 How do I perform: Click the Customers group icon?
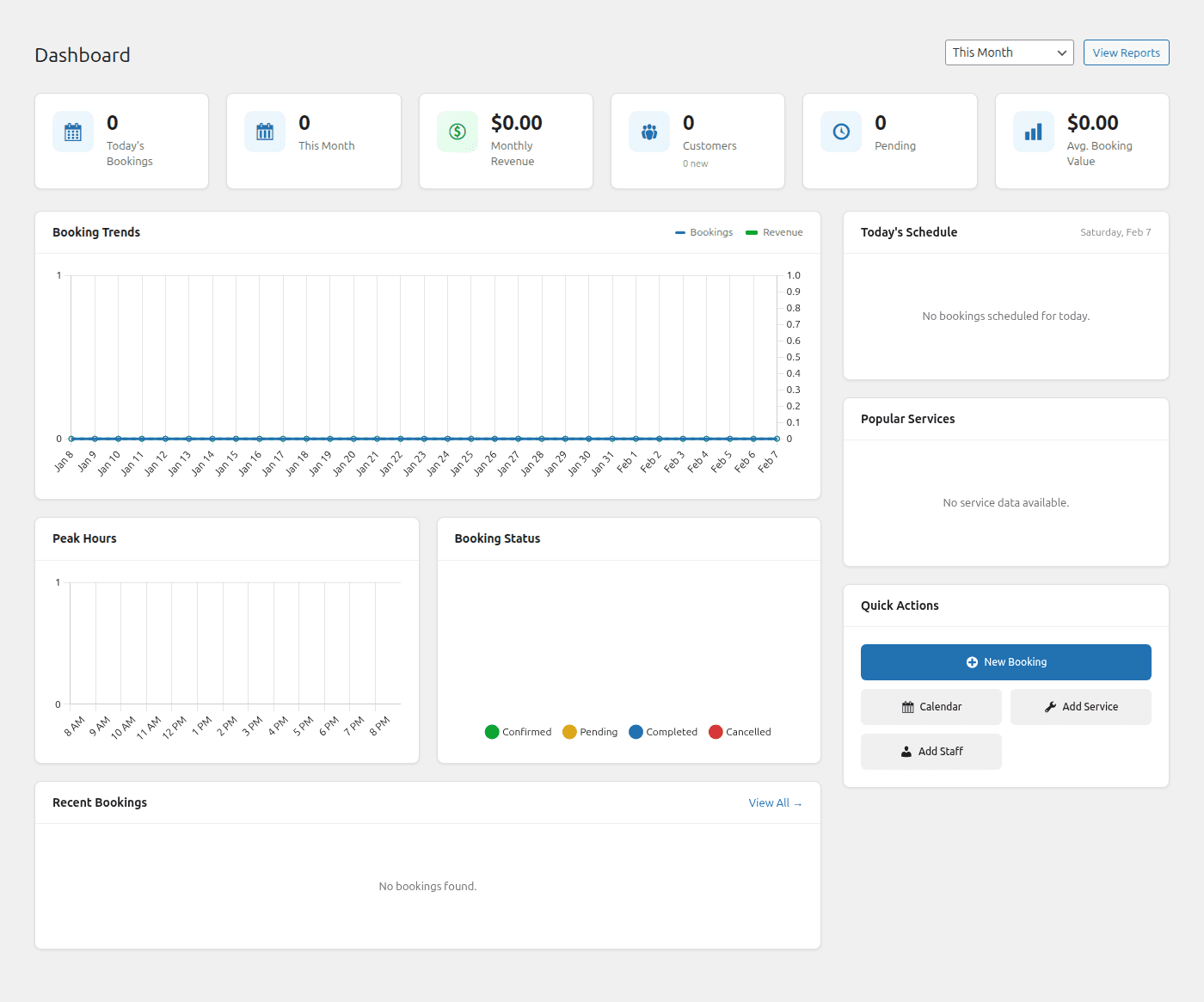click(648, 132)
